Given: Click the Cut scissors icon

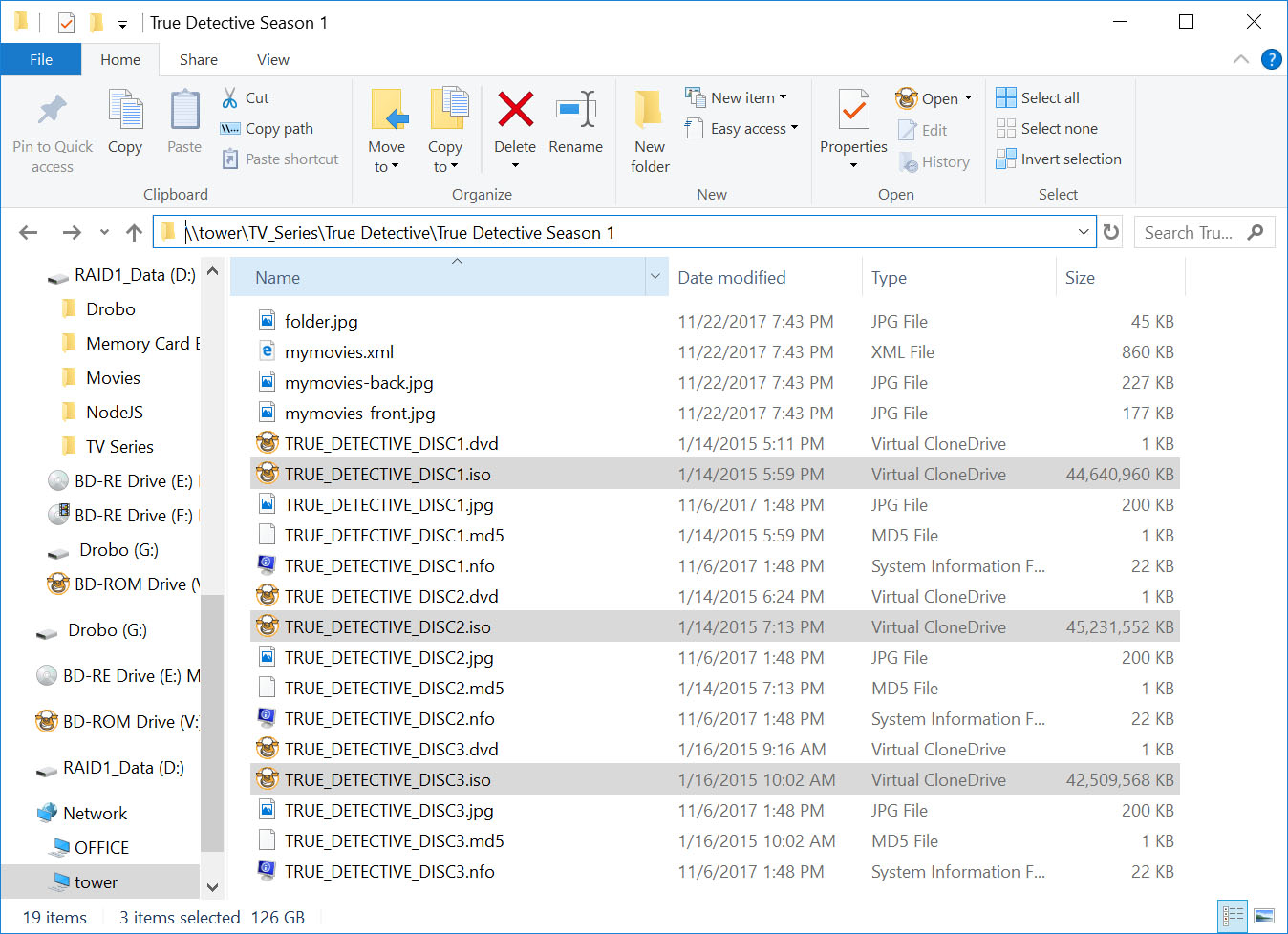Looking at the screenshot, I should click(230, 97).
